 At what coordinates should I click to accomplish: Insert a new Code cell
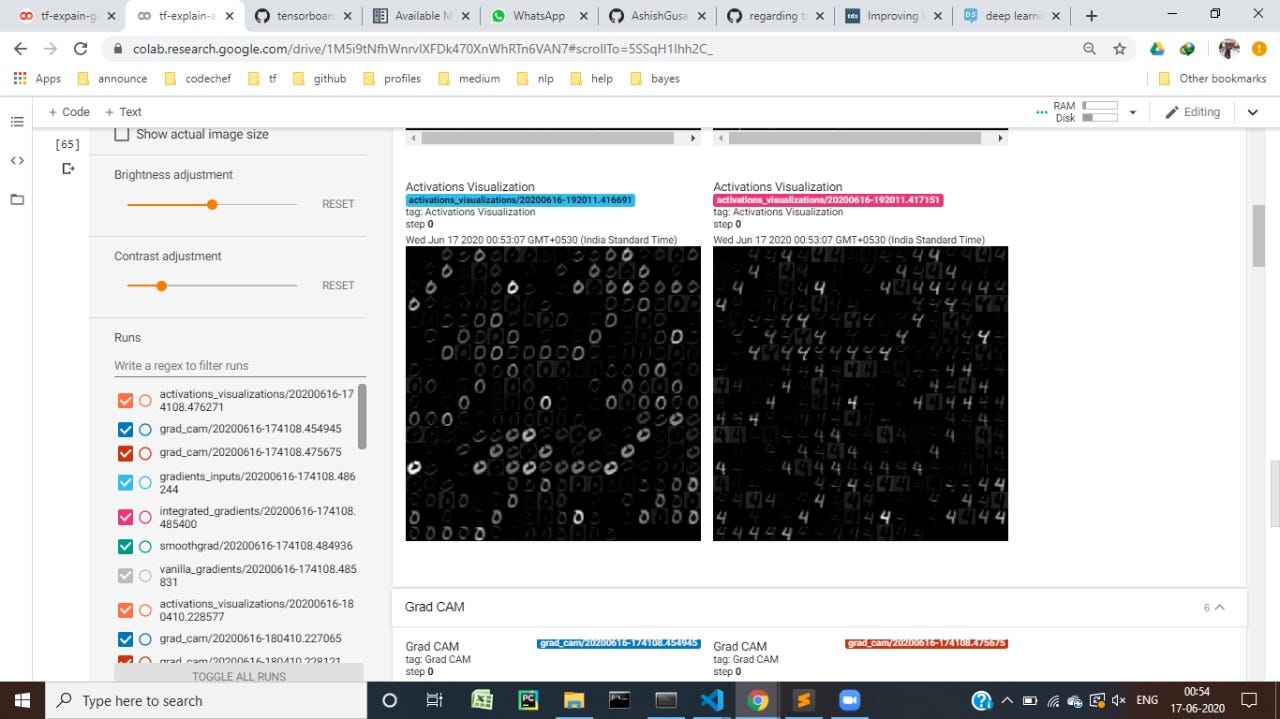pos(69,112)
